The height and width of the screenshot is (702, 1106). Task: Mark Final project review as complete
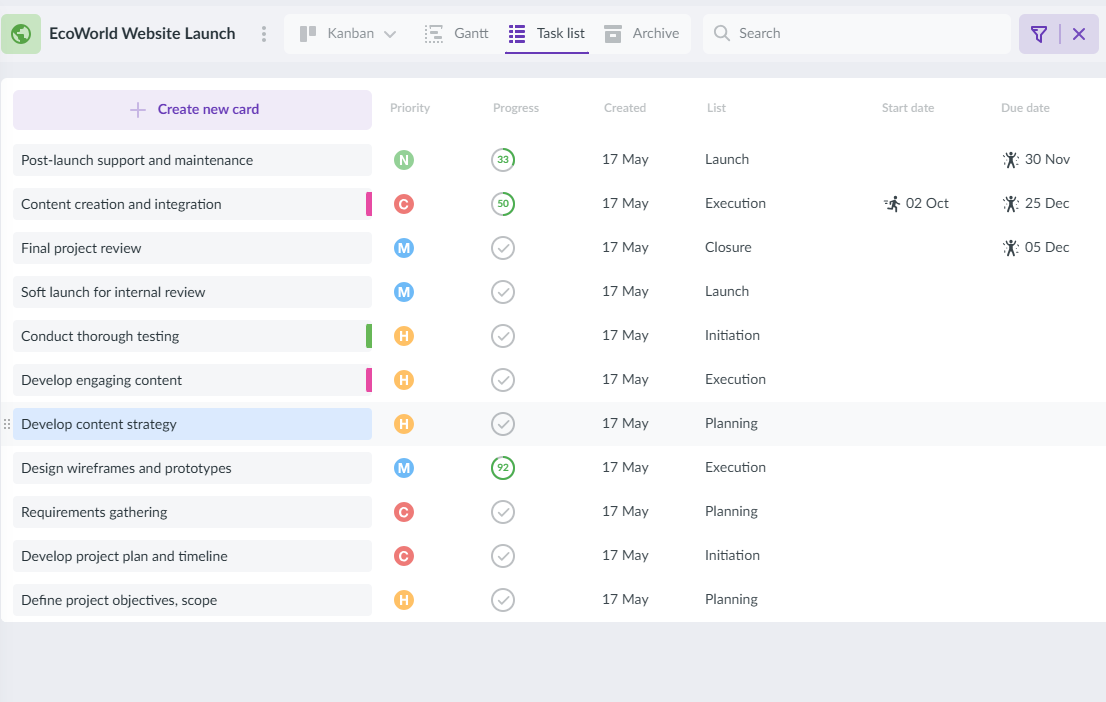pos(503,247)
